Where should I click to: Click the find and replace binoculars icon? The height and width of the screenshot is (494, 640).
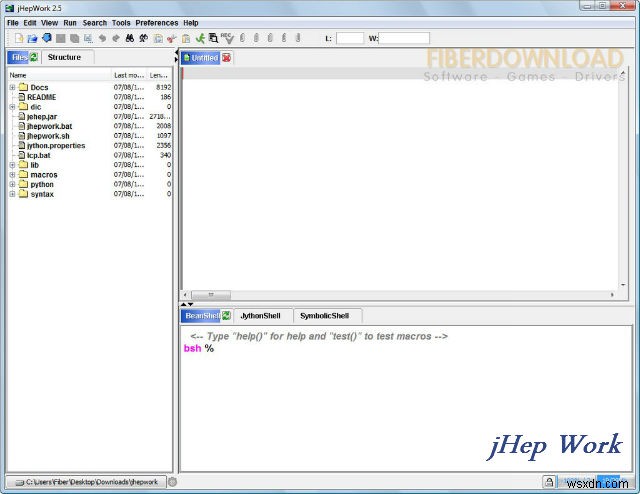coord(144,38)
